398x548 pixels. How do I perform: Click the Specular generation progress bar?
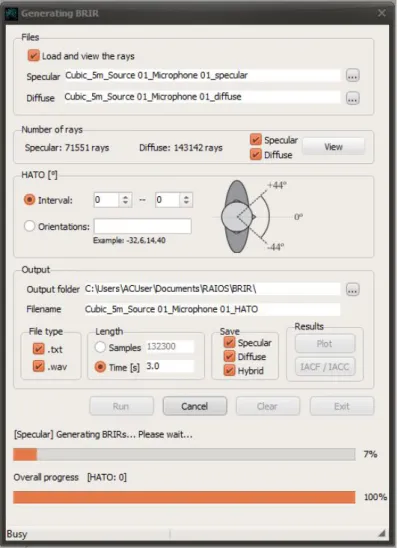pyautogui.click(x=184, y=454)
